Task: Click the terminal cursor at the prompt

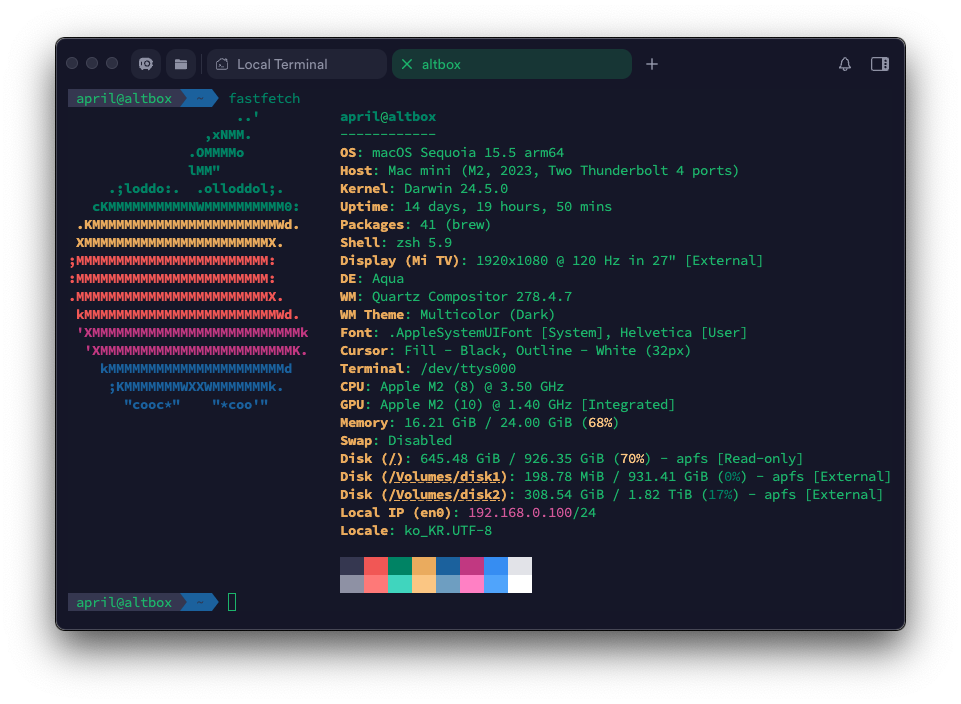Action: 232,602
